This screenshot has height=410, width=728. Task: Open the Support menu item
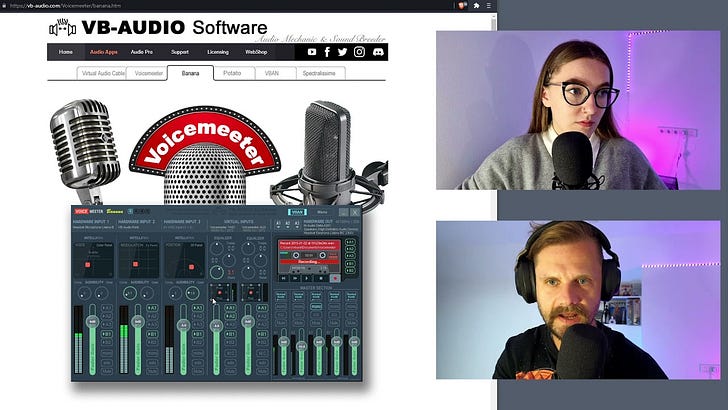coord(180,52)
